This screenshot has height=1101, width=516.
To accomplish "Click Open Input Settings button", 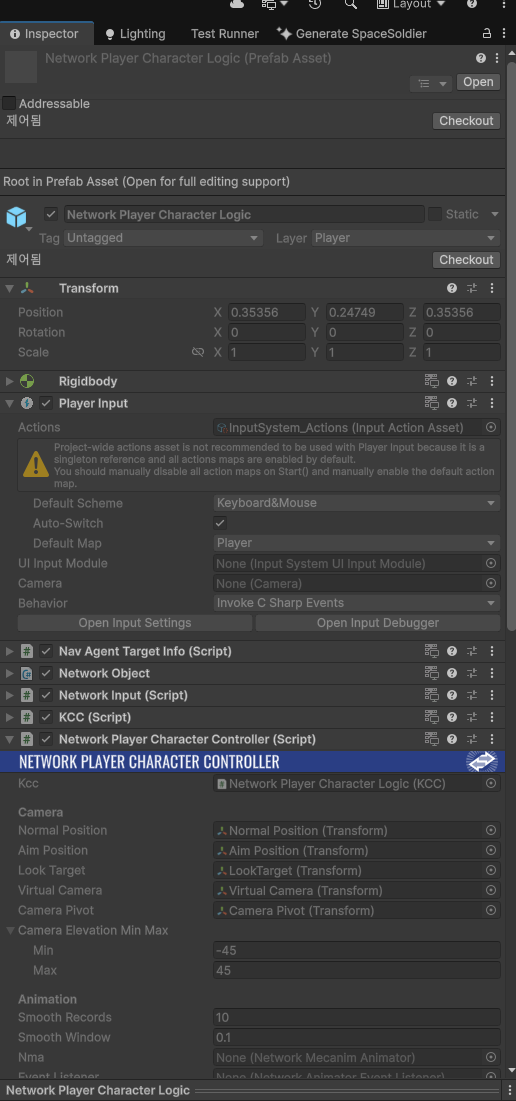I will 135,623.
